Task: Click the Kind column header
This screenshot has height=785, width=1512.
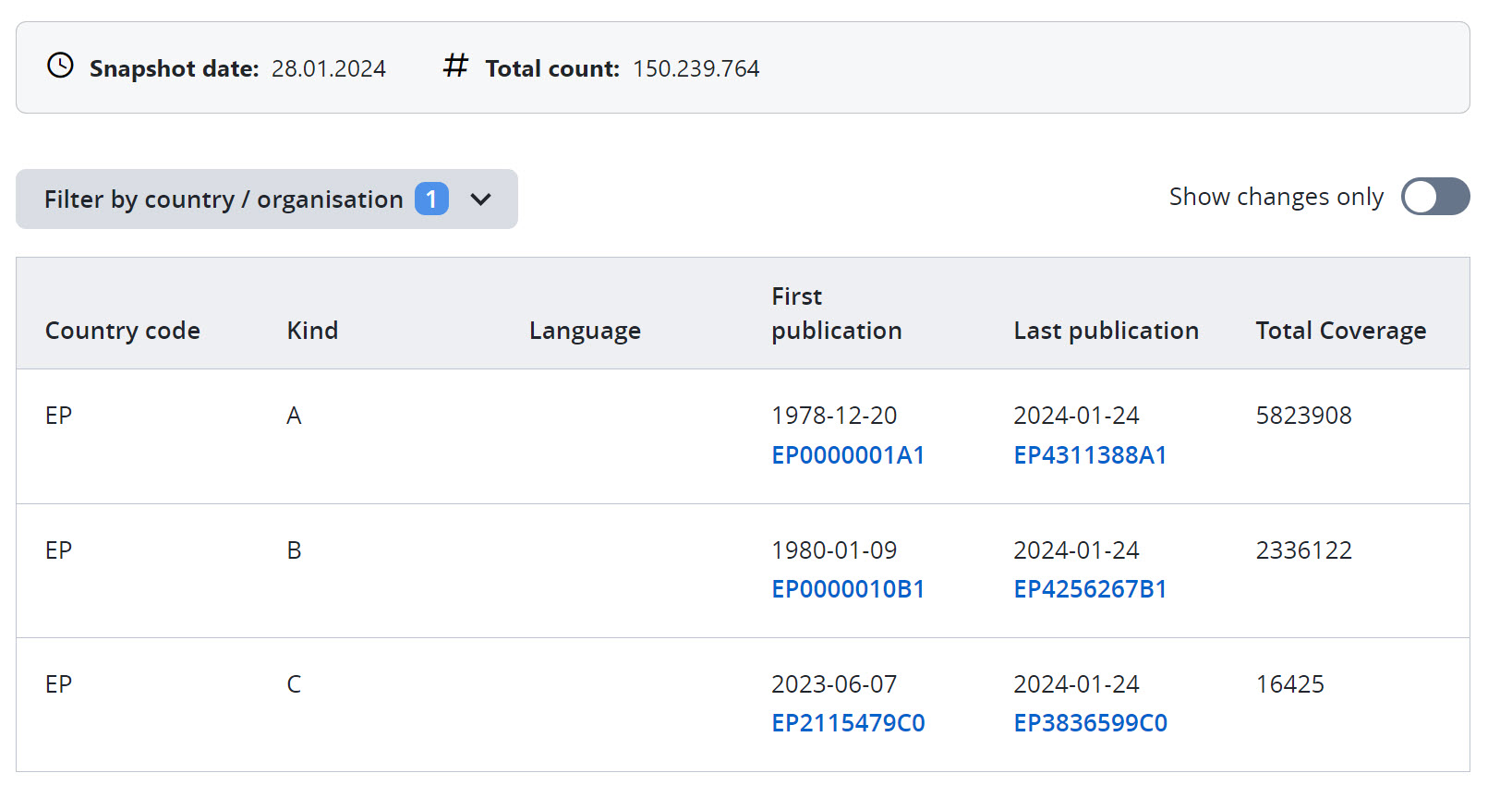Action: 312,331
